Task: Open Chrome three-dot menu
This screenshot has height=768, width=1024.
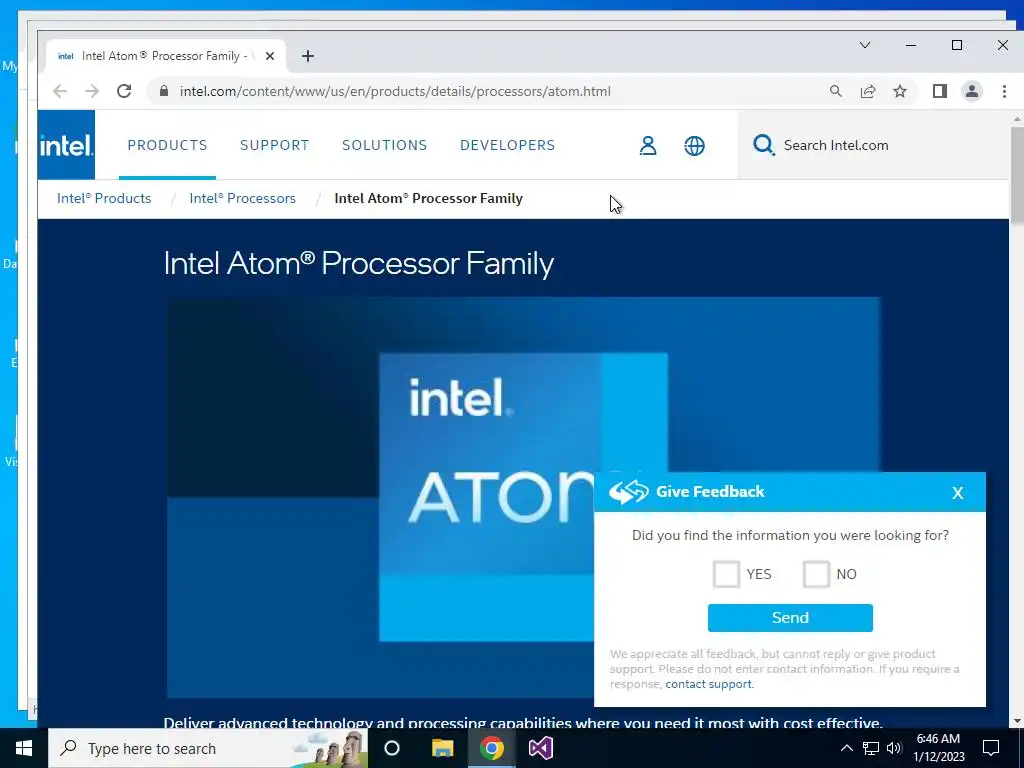Action: [1004, 91]
